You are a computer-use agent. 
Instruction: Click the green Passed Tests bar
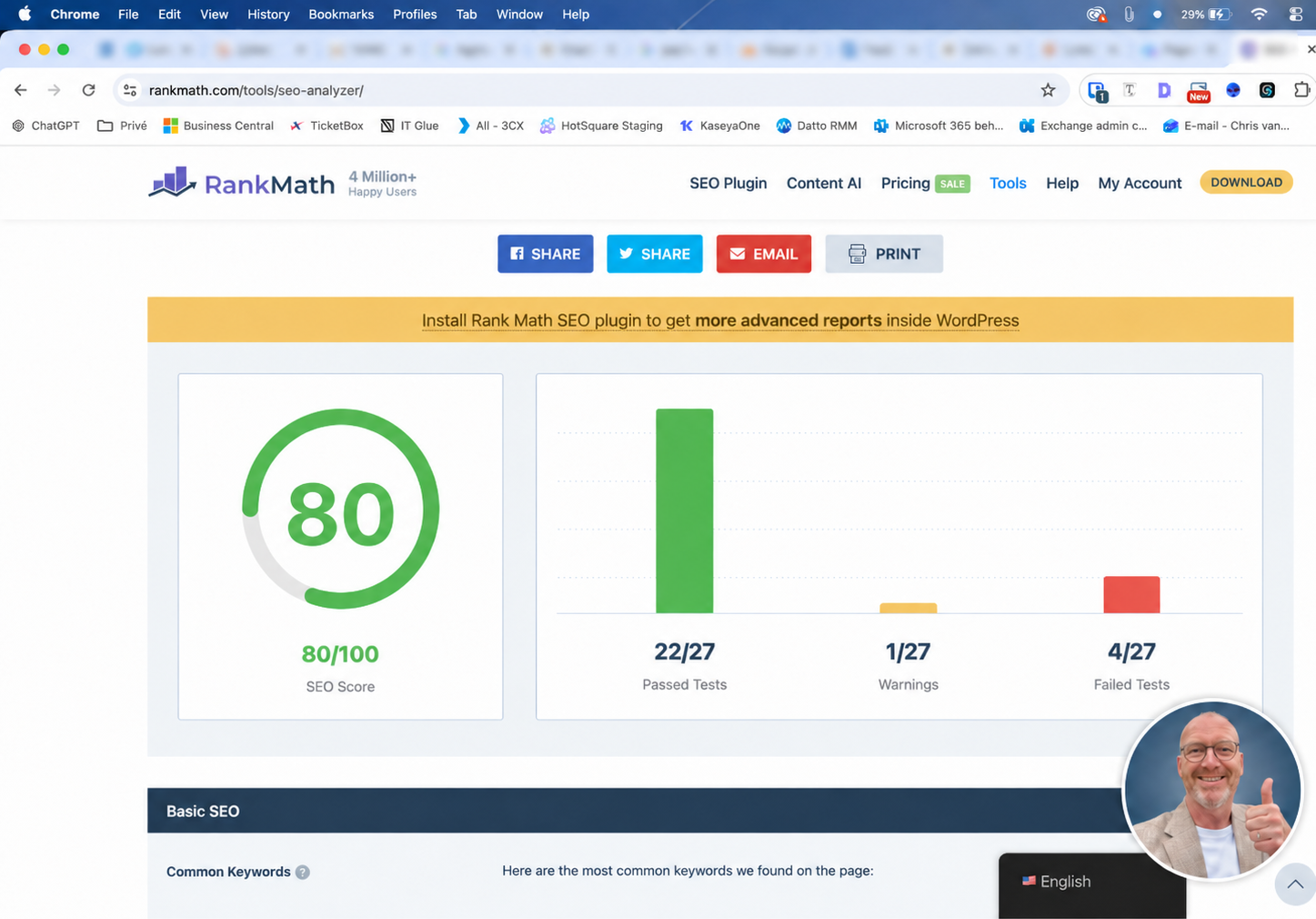point(685,510)
